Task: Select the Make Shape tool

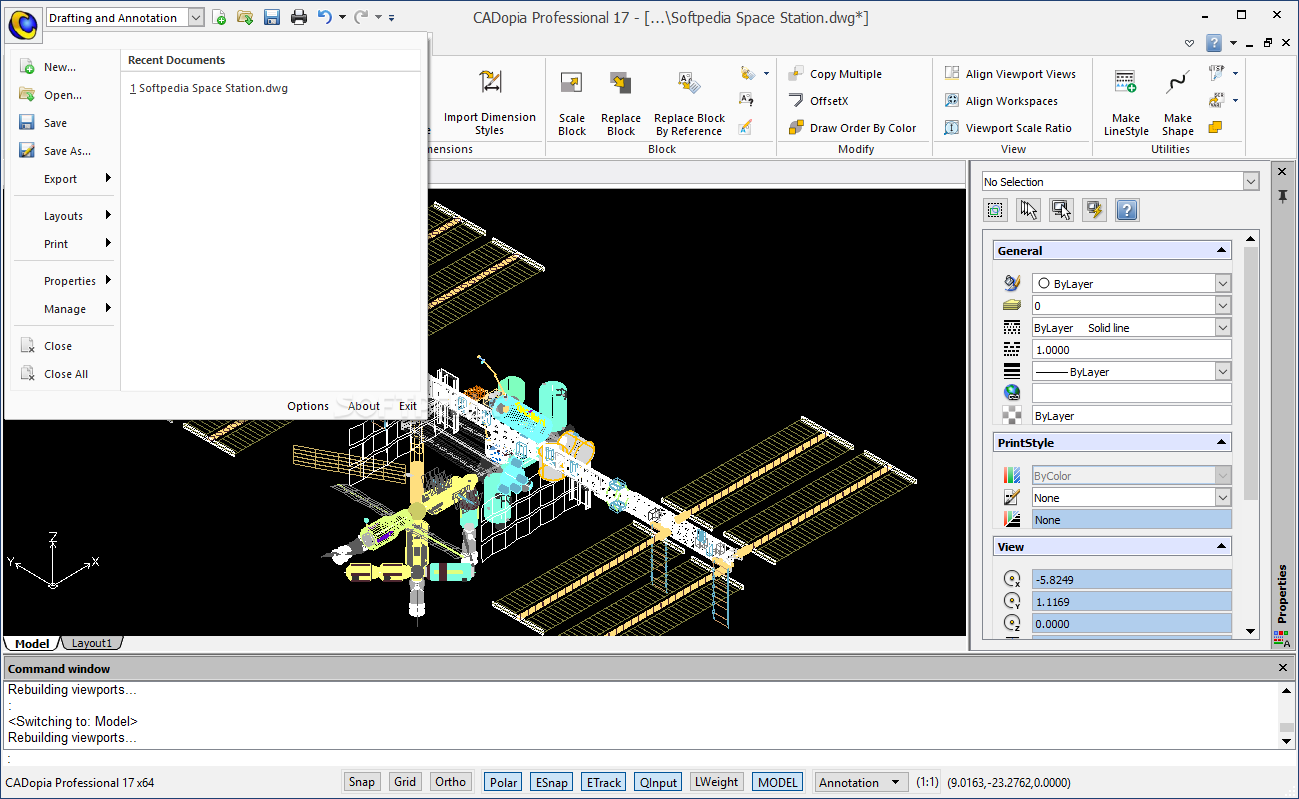Action: (x=1178, y=101)
